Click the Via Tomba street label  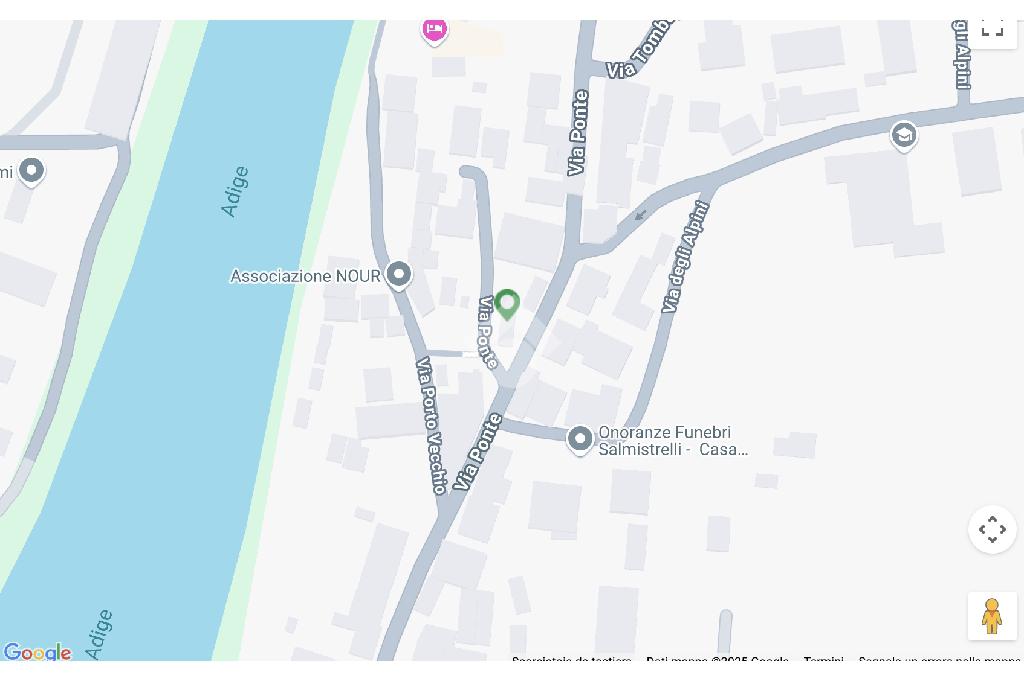pyautogui.click(x=641, y=49)
